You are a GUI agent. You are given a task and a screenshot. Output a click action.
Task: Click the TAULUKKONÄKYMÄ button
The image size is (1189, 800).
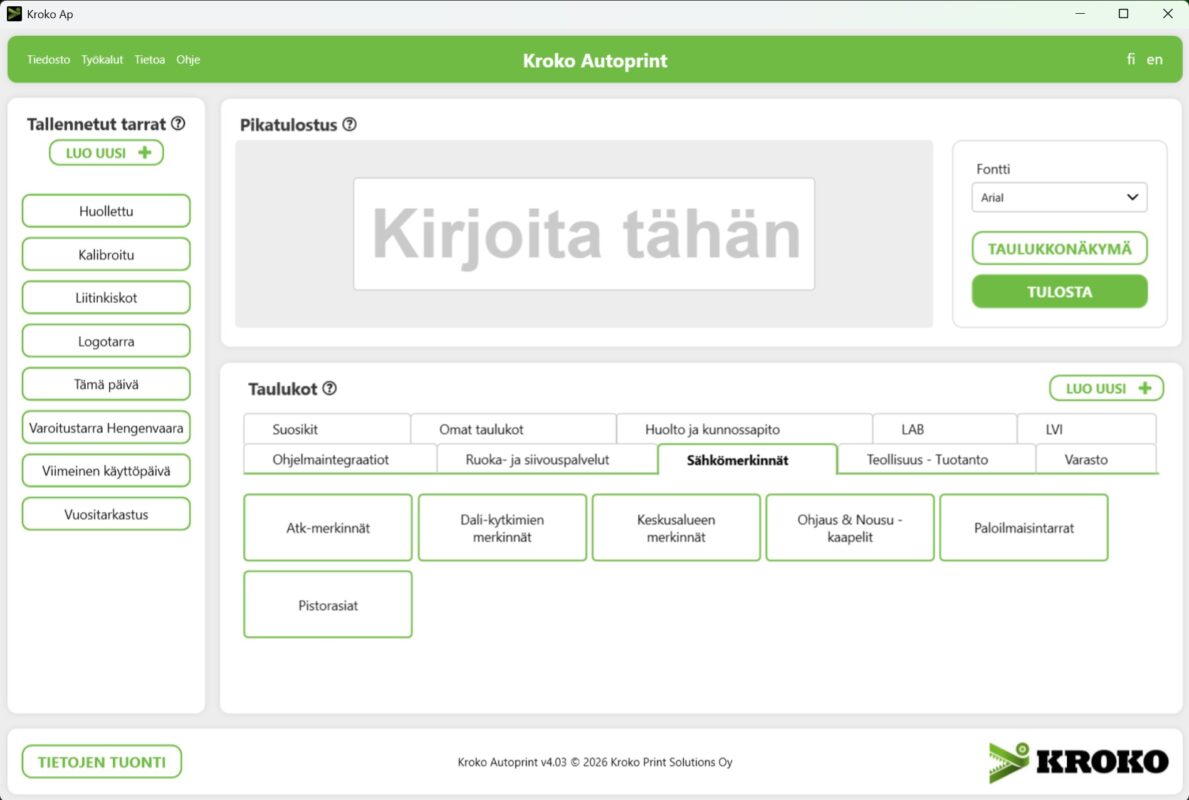click(x=1059, y=249)
